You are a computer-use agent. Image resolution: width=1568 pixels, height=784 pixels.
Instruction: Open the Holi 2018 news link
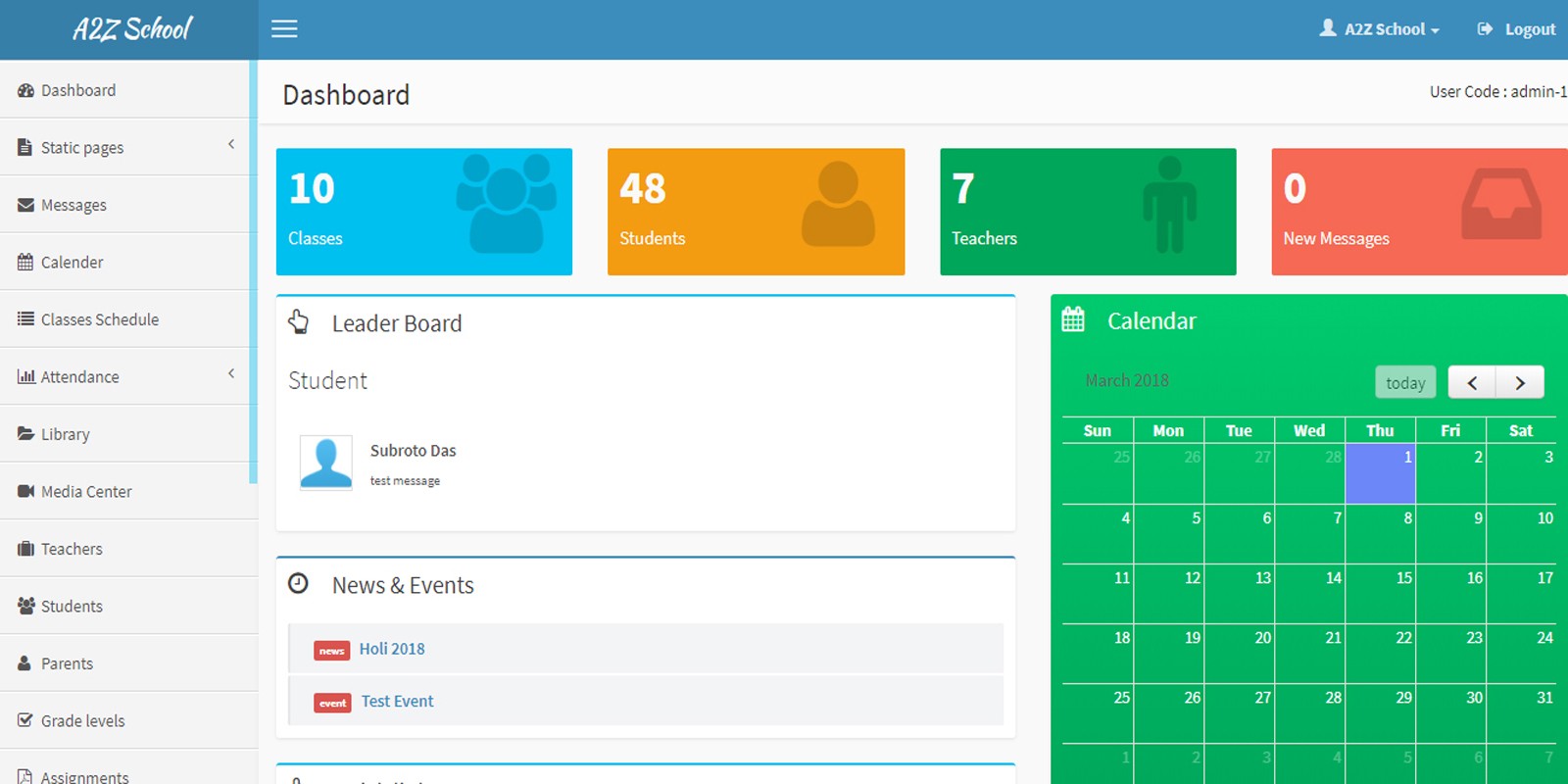tap(392, 649)
